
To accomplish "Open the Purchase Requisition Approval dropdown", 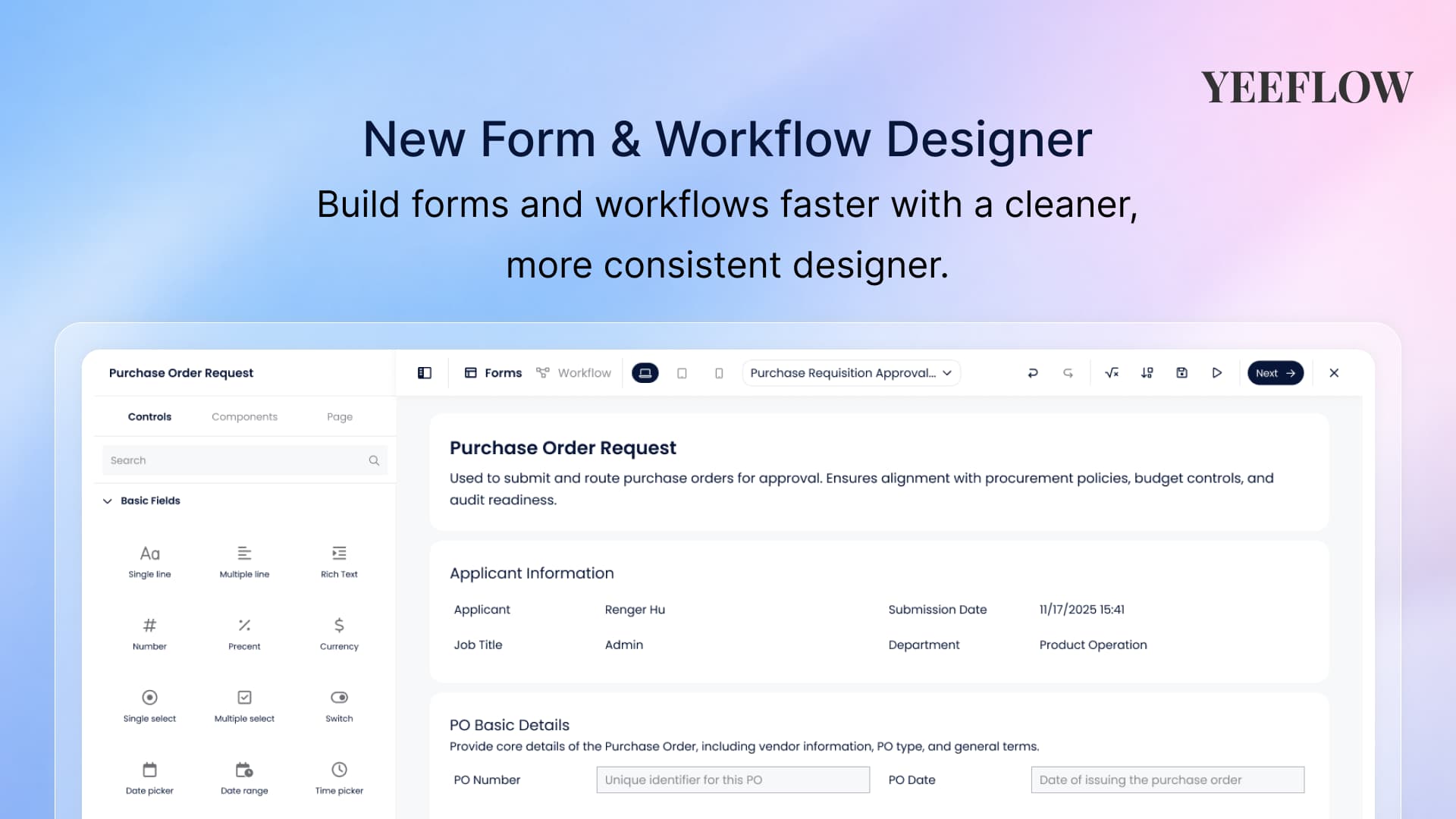I will 851,373.
